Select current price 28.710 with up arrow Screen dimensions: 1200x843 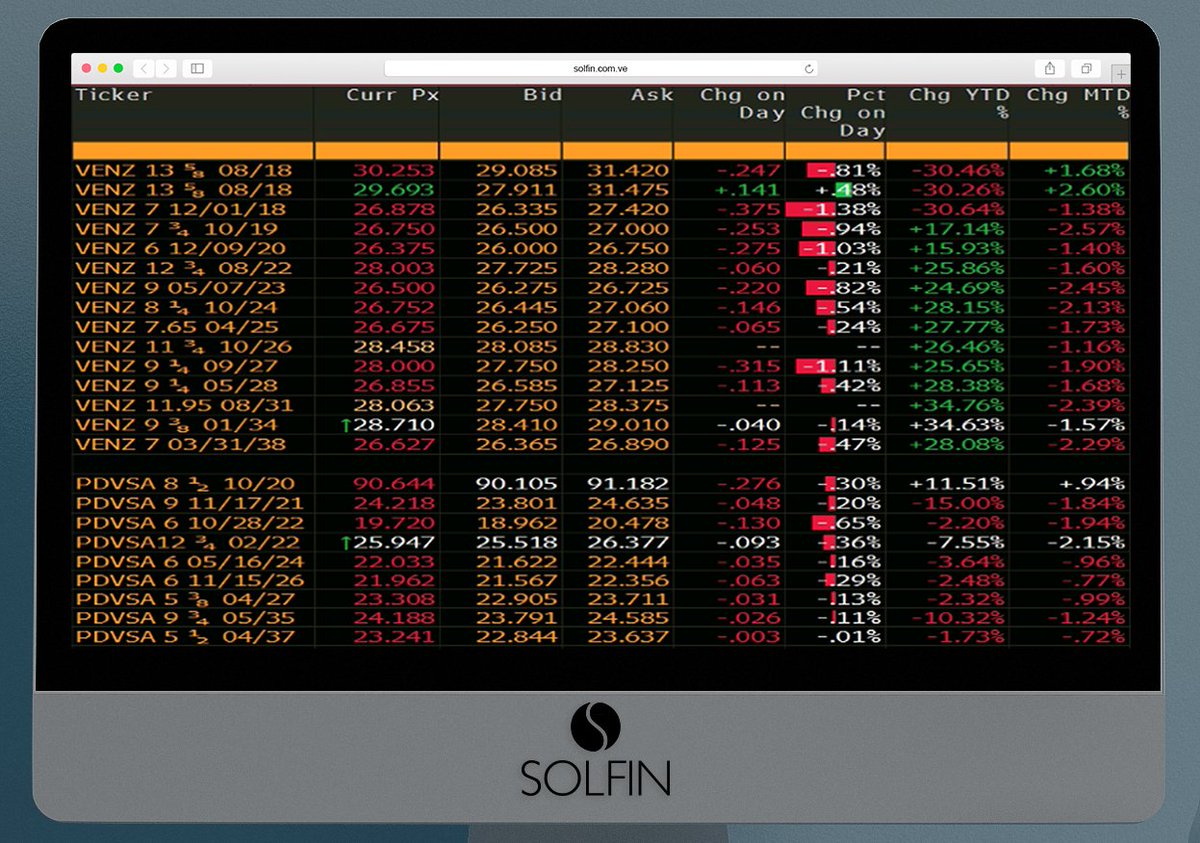tap(388, 424)
